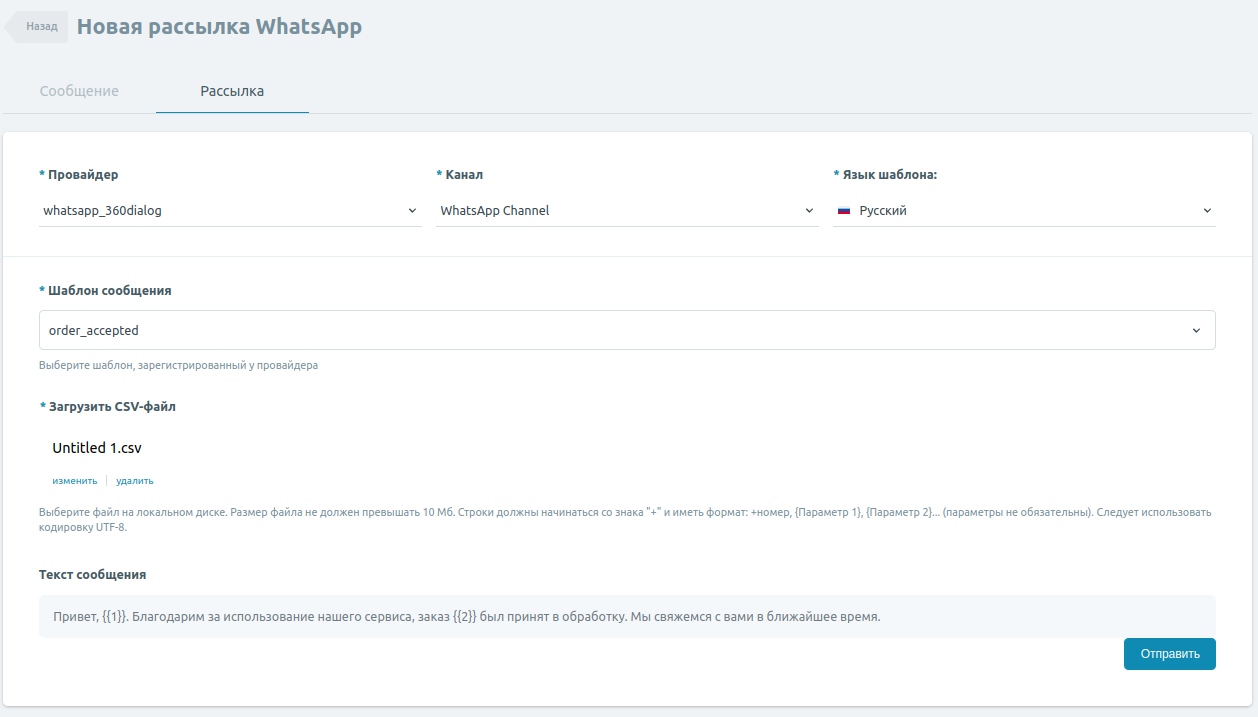Go back using the Назад arrow button
This screenshot has height=717, width=1258.
(x=38, y=27)
